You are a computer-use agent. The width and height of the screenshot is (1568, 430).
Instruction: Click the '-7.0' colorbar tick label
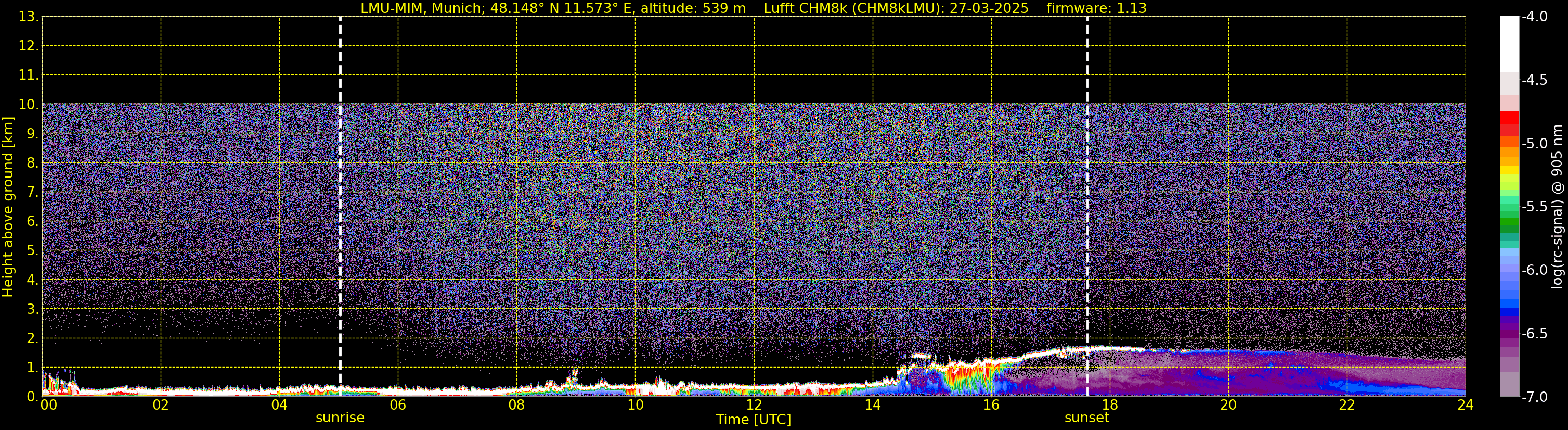click(1535, 397)
